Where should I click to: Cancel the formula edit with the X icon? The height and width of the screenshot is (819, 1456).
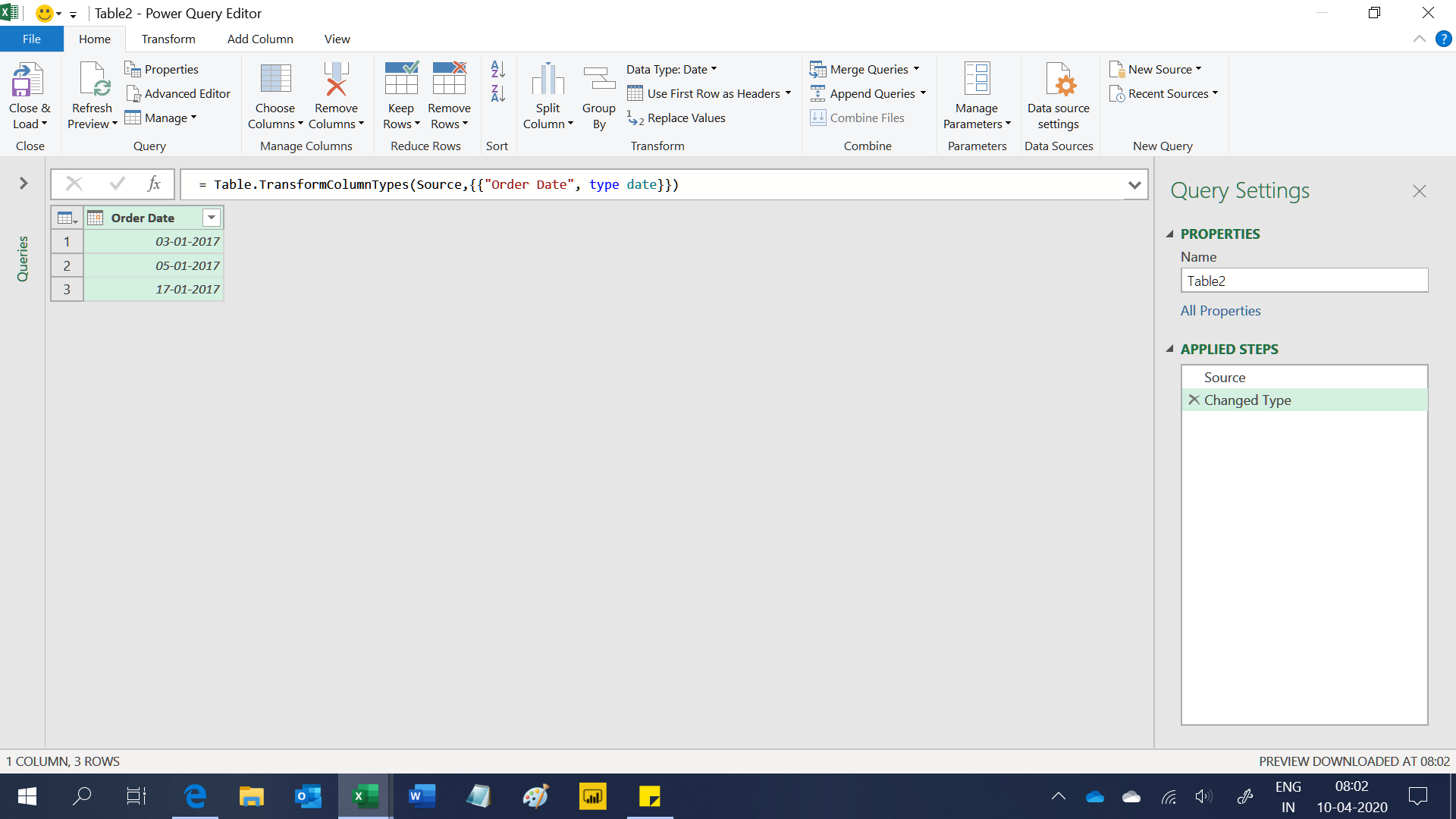[x=74, y=184]
